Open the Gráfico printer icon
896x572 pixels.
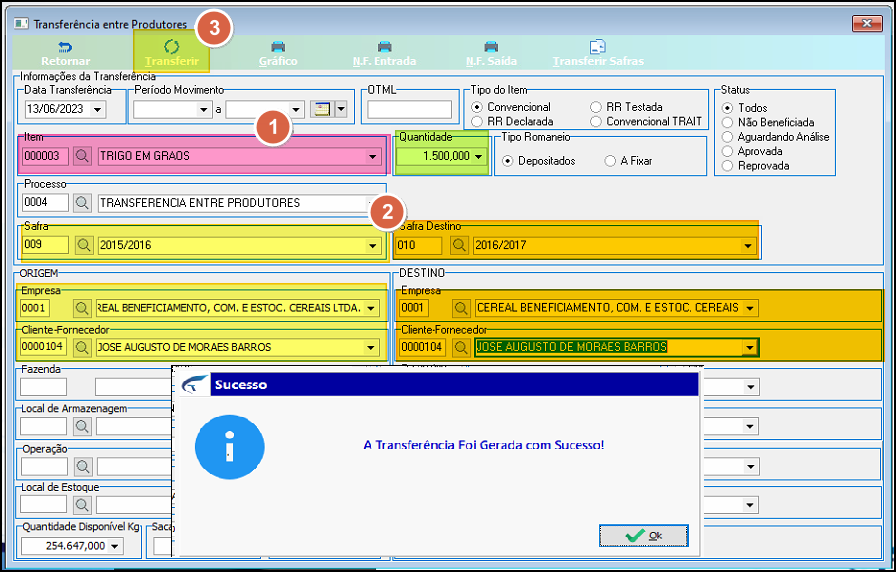278,46
